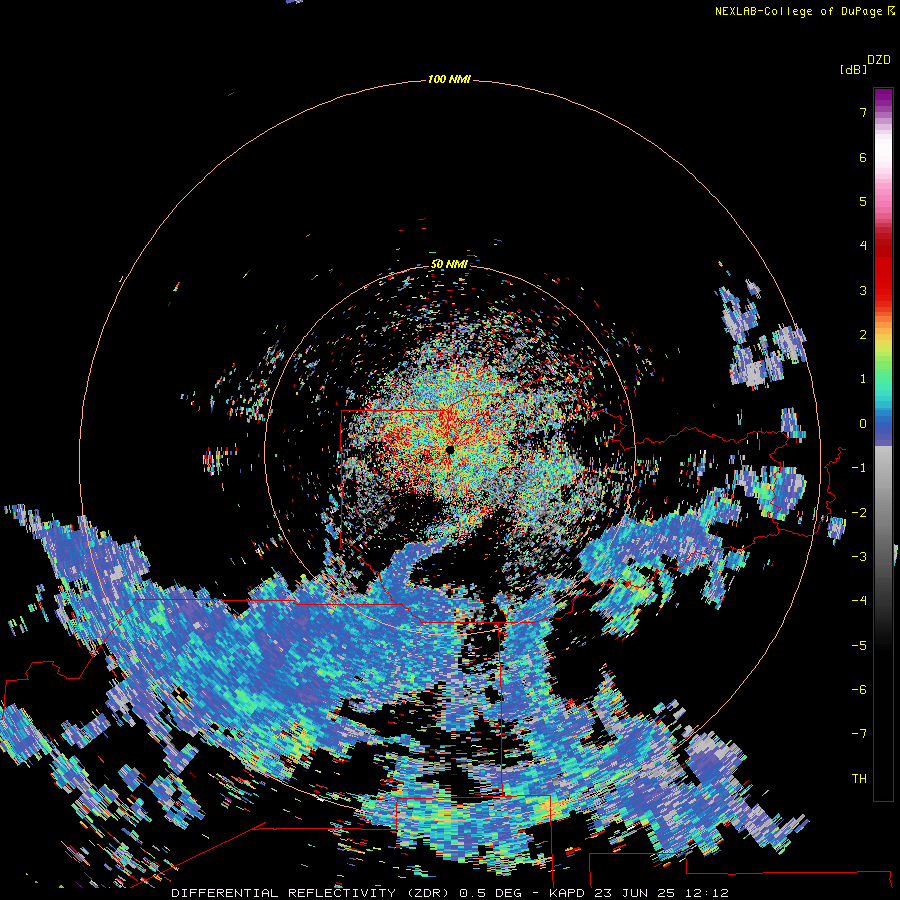Click the 7 value on color scale
The image size is (900, 900).
(863, 112)
